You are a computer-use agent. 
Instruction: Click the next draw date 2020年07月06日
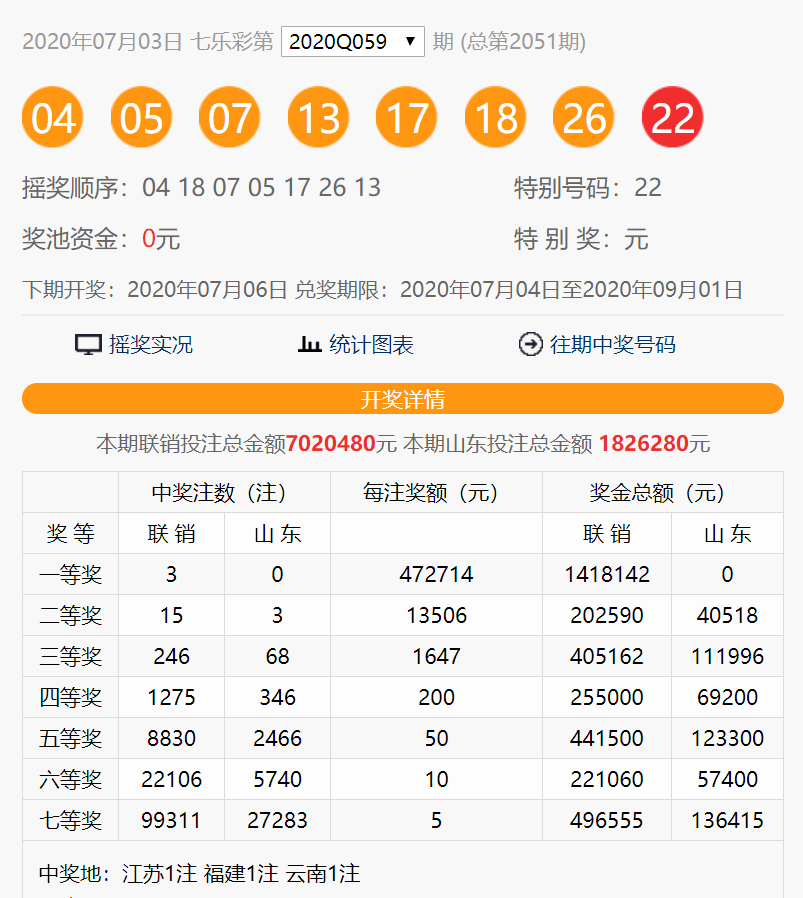coord(207,290)
